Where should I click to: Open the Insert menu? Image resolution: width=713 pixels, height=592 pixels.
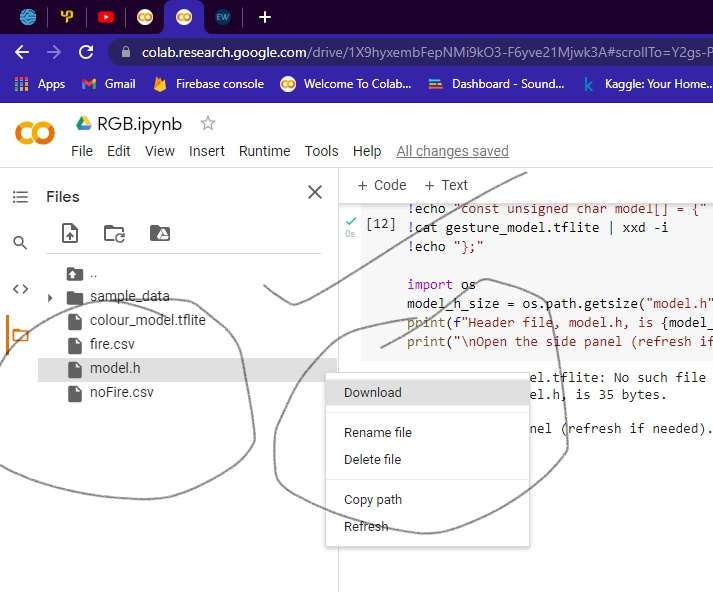(207, 151)
